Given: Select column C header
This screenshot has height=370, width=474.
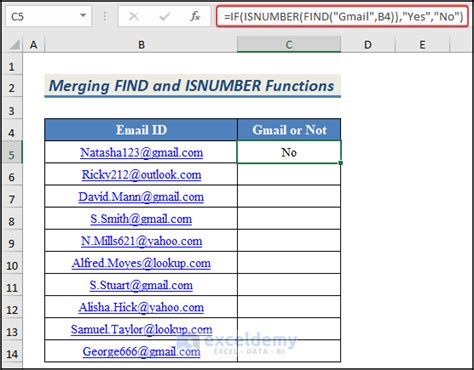Looking at the screenshot, I should pos(289,45).
